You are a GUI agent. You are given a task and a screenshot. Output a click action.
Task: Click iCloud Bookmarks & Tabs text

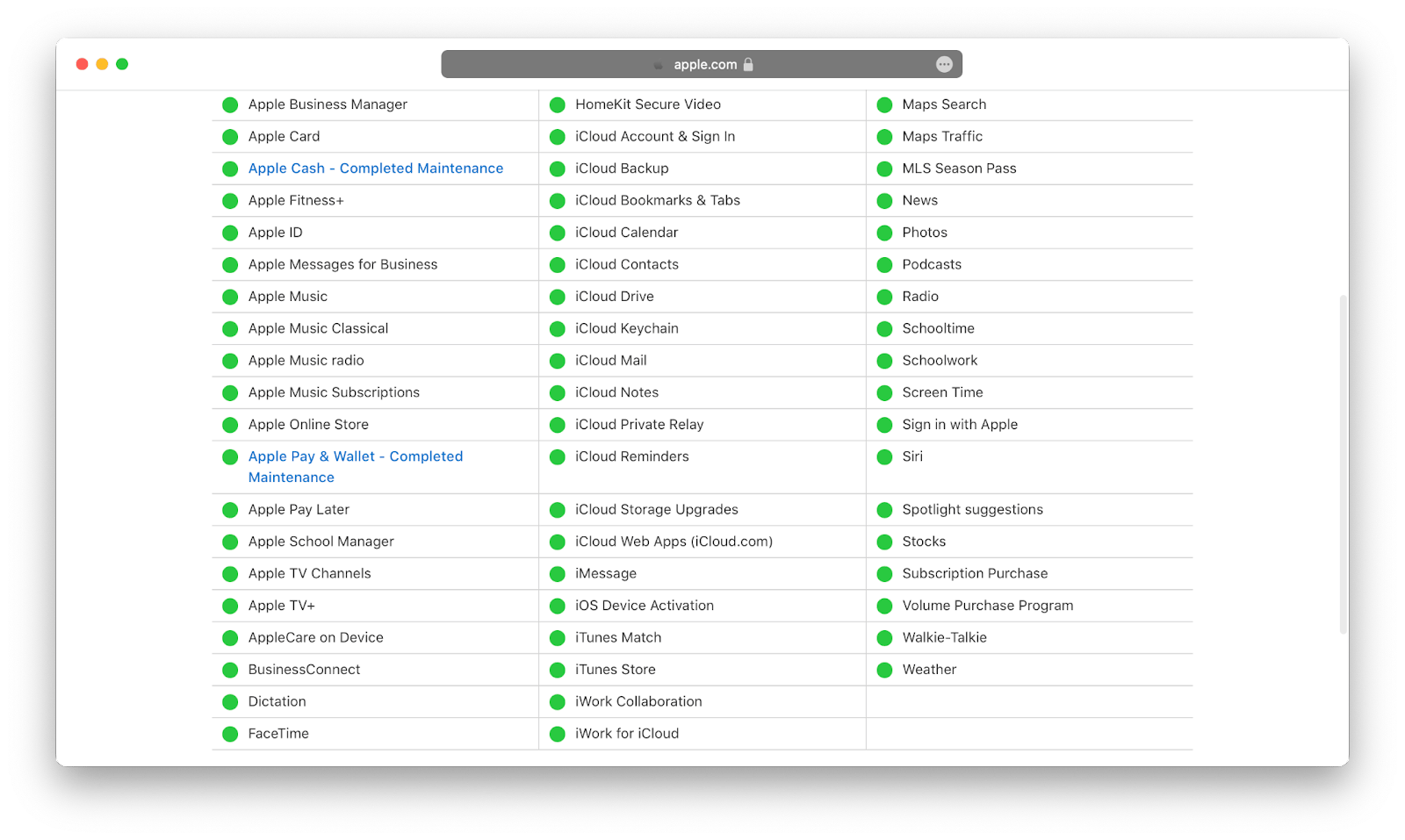658,200
